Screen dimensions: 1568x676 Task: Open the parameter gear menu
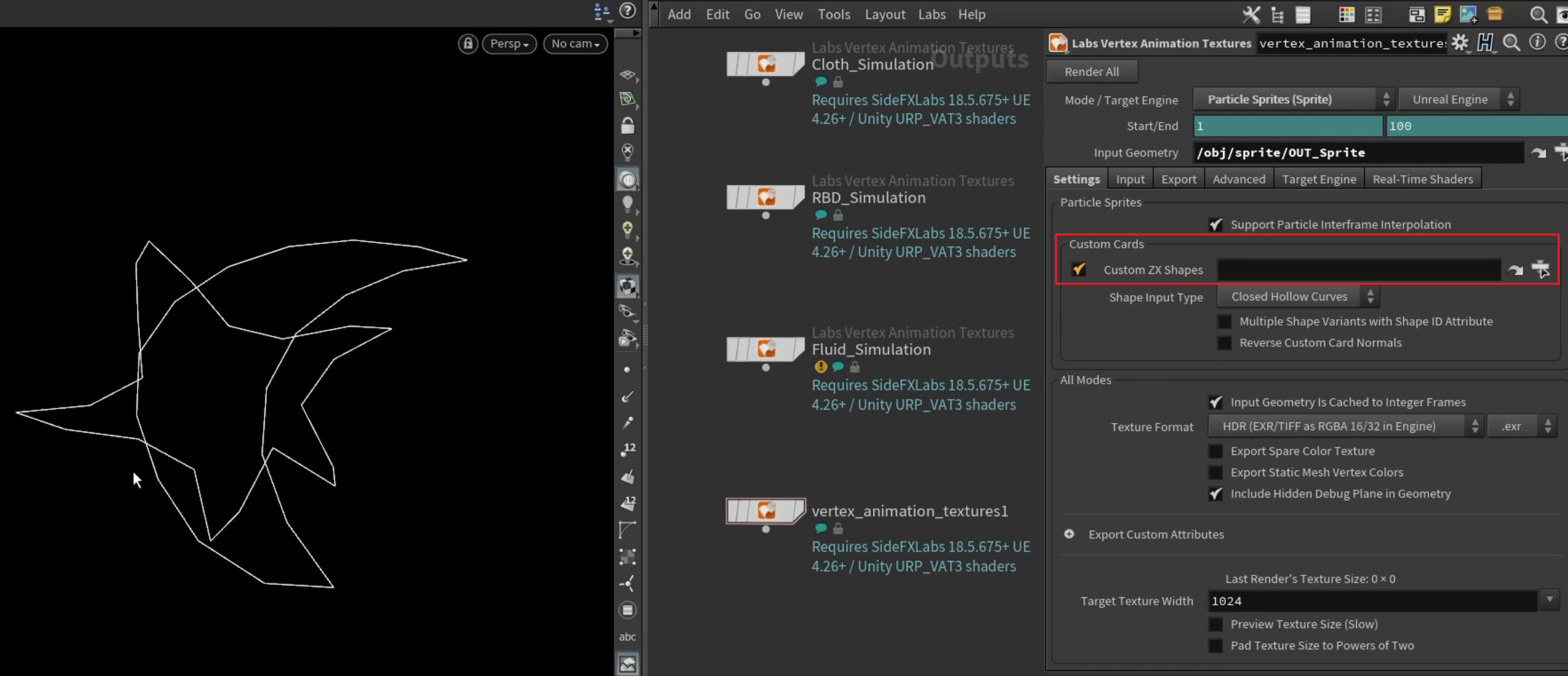click(x=1460, y=43)
